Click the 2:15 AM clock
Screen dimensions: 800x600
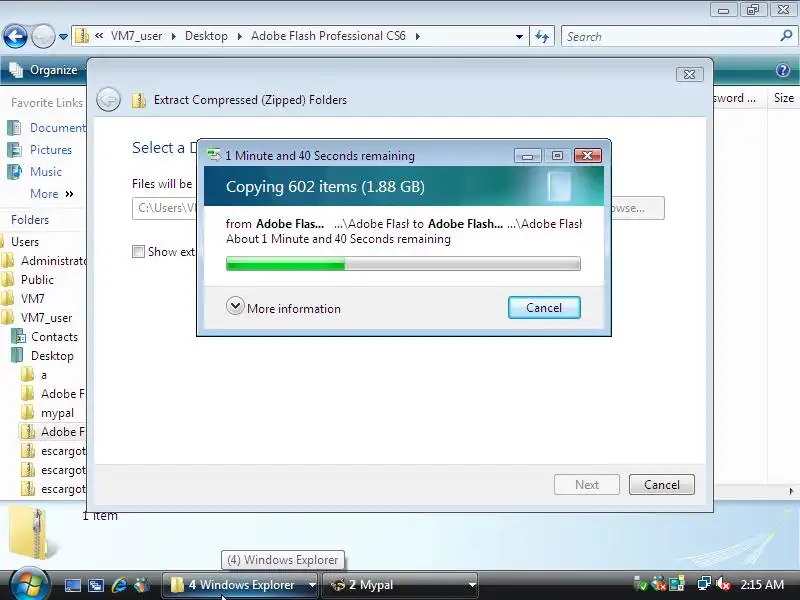pos(762,584)
